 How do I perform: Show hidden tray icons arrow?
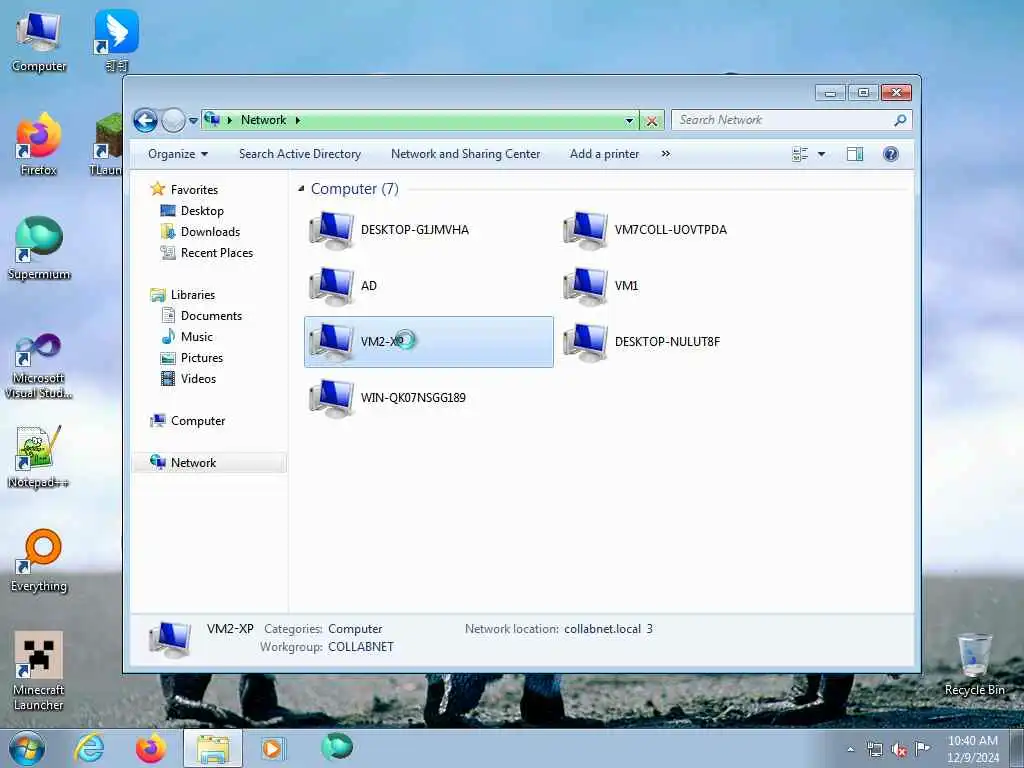point(850,750)
